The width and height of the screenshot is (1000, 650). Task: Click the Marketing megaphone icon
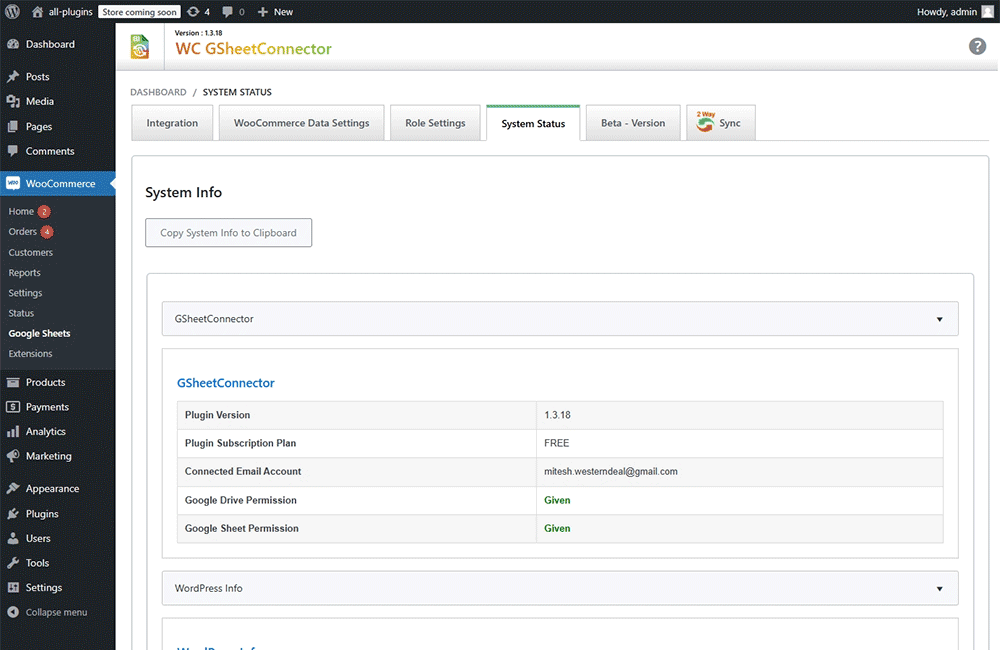point(13,456)
